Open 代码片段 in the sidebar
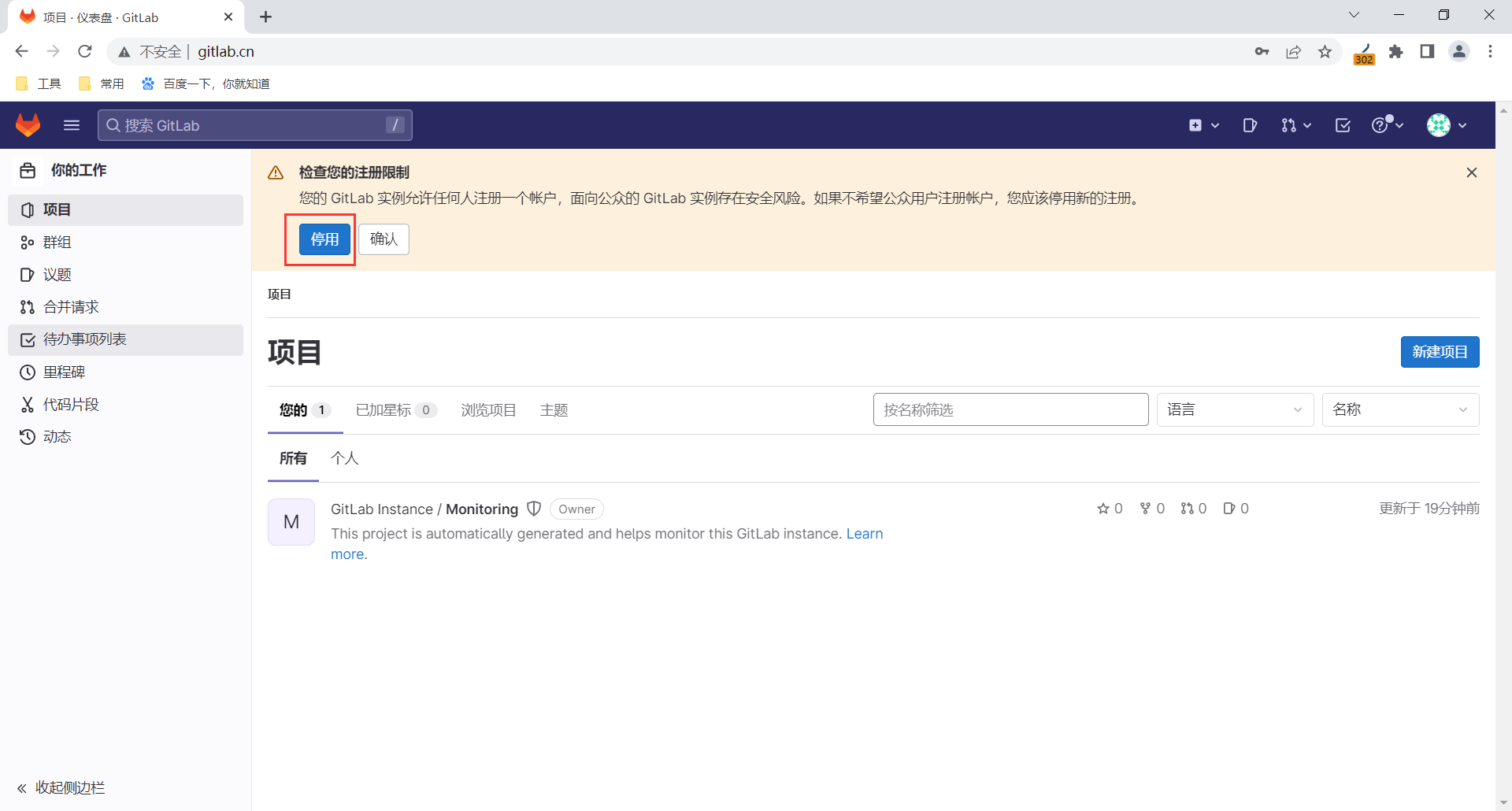Image resolution: width=1512 pixels, height=811 pixels. [125, 405]
